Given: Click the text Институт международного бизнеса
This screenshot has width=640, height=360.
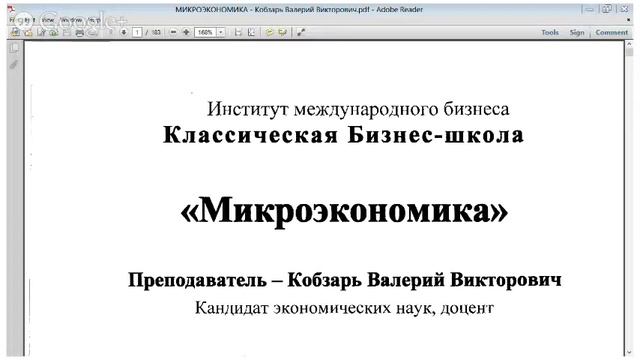Looking at the screenshot, I should point(358,109).
